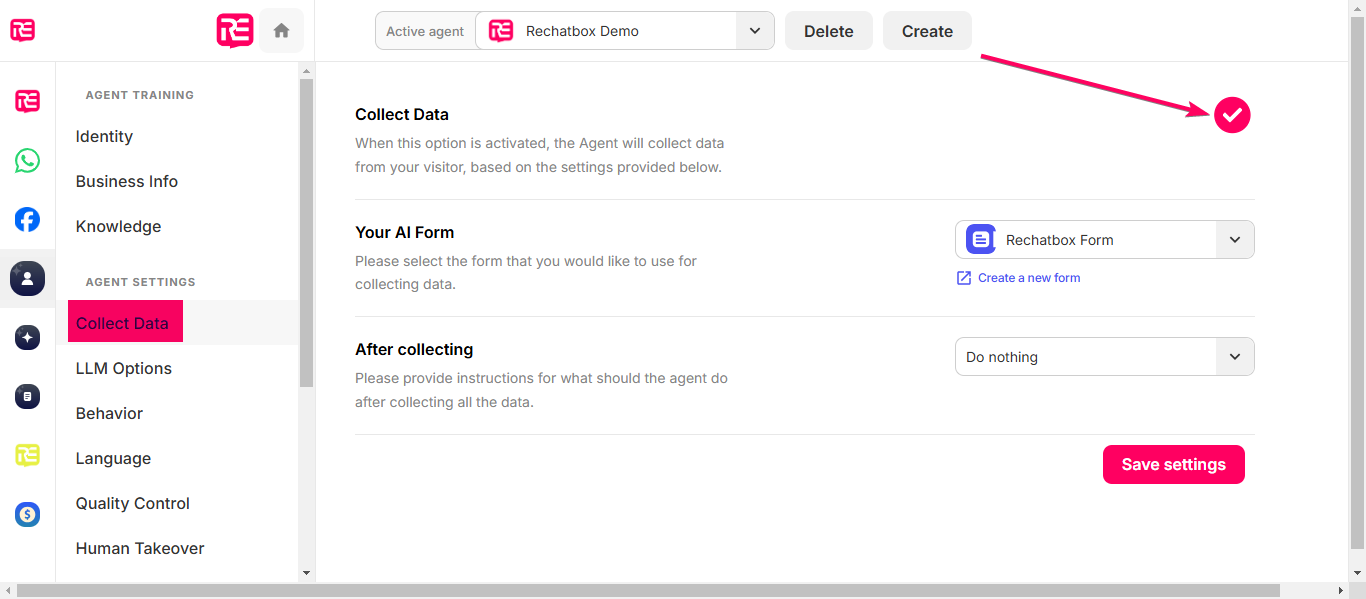Expand the Active agent Rechatbox Demo dropdown
Screen dimensions: 1366x599
[x=625, y=31]
